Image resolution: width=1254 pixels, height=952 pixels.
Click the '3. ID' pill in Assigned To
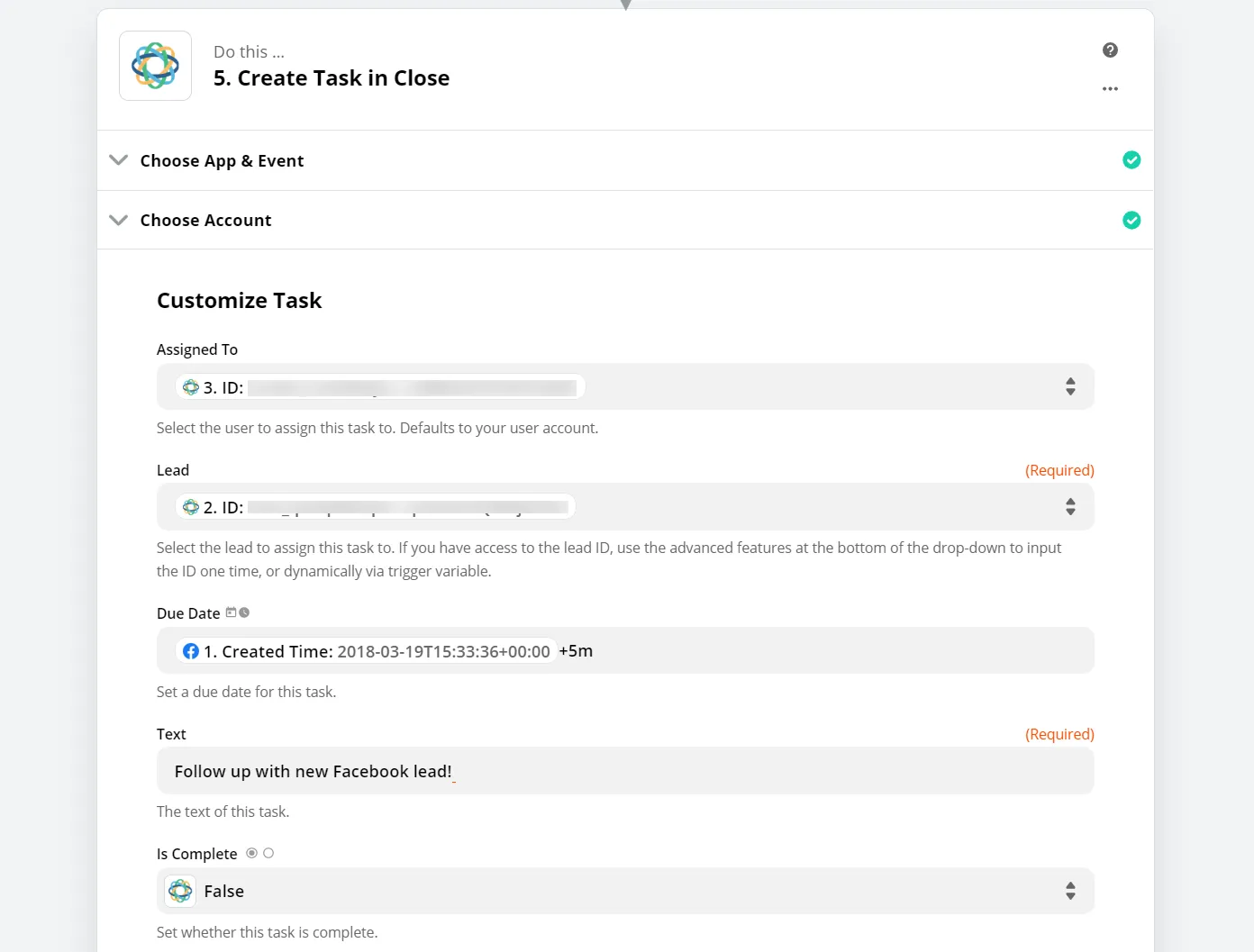(380, 387)
